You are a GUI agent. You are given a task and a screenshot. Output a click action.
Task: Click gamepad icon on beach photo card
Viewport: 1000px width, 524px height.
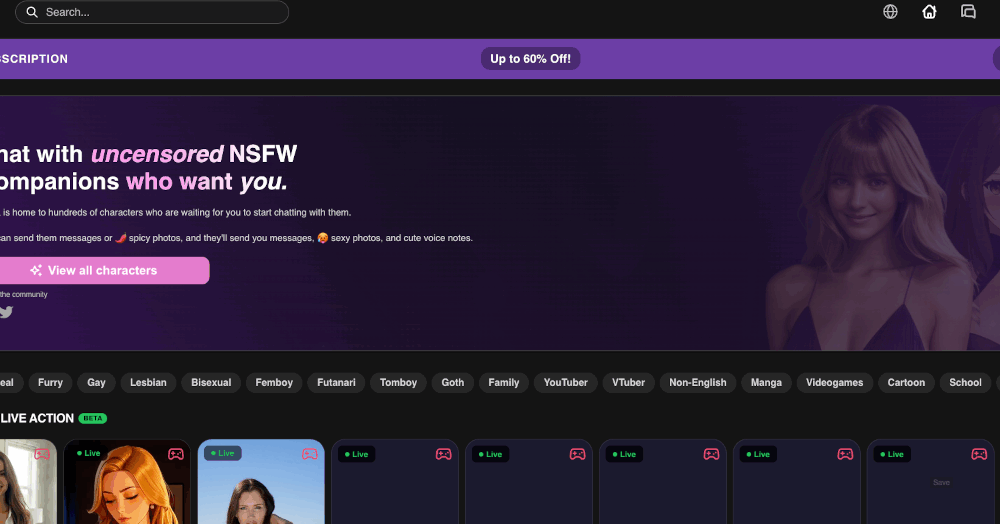pos(309,454)
